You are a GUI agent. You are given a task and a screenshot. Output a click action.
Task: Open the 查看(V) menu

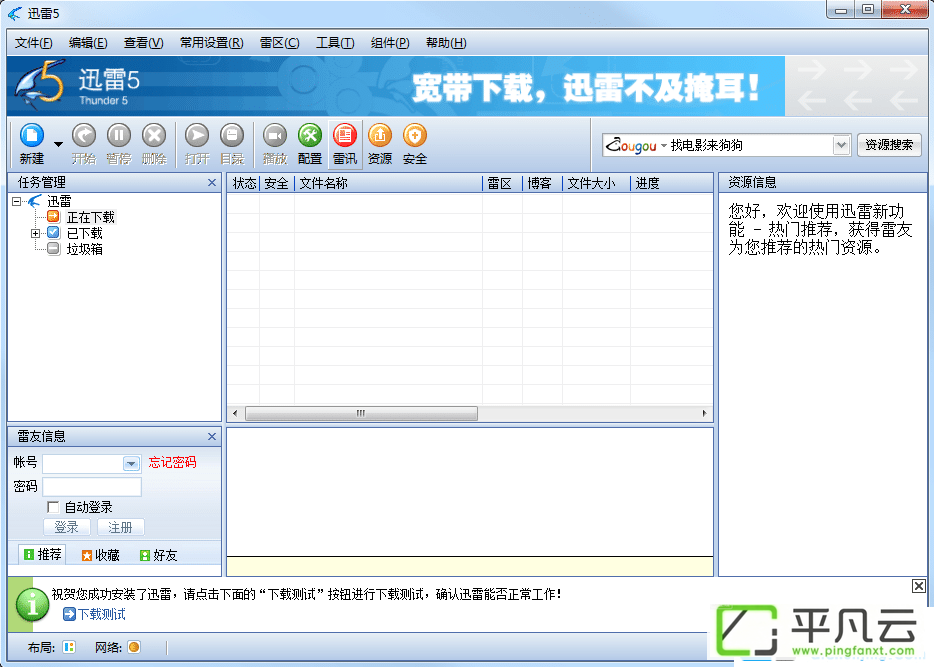click(x=144, y=43)
